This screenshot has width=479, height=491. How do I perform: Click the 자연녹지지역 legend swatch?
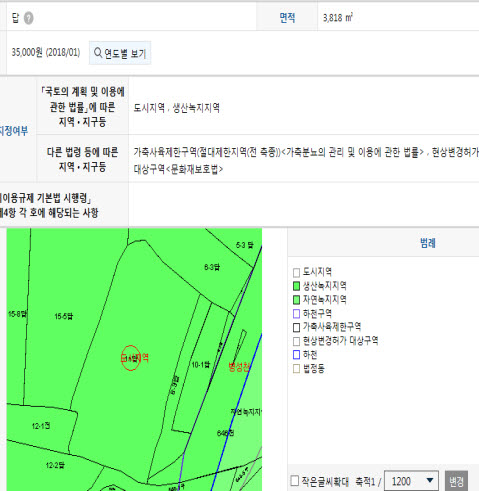coord(296,300)
